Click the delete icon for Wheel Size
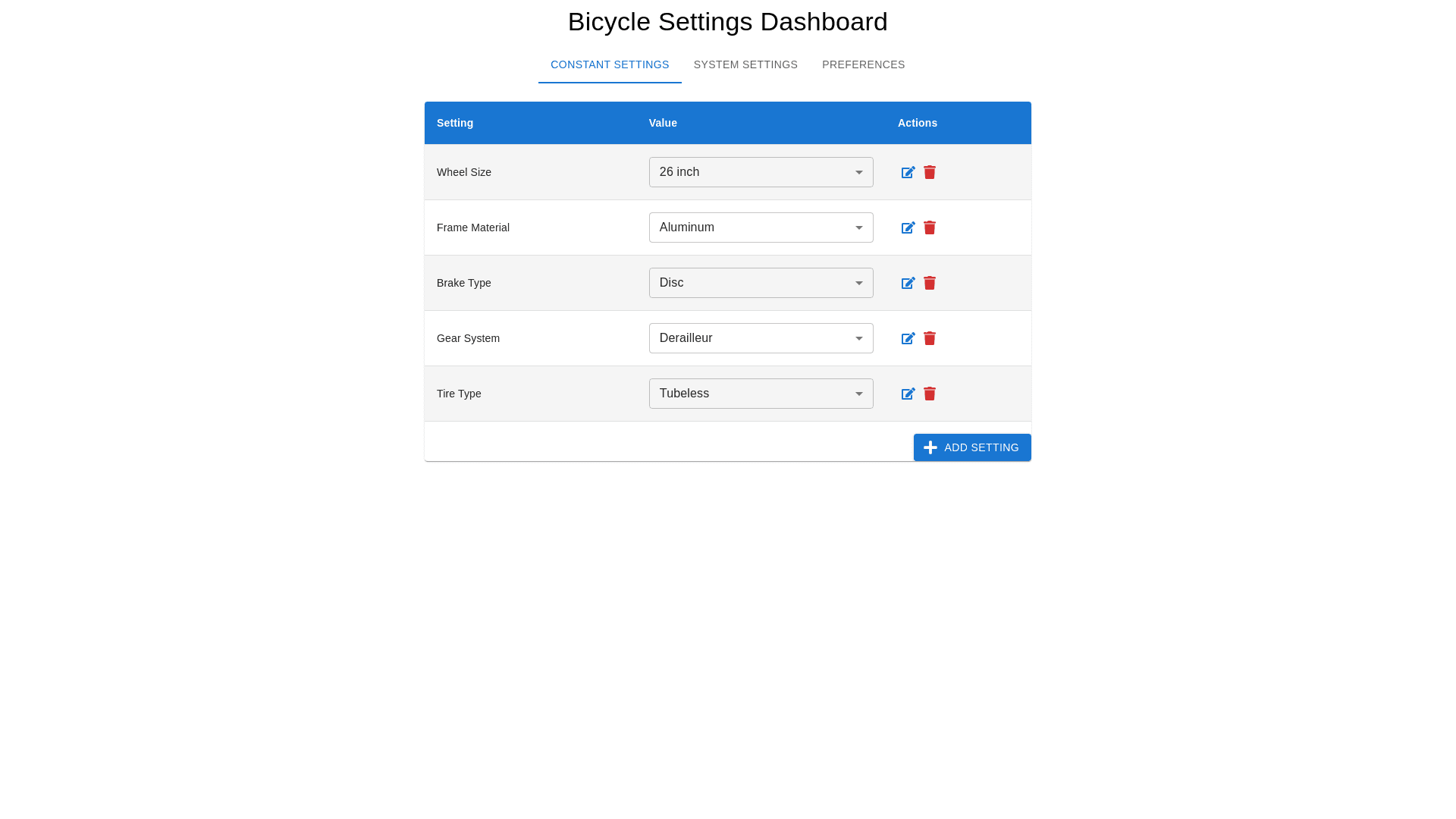The image size is (1456, 819). point(930,172)
